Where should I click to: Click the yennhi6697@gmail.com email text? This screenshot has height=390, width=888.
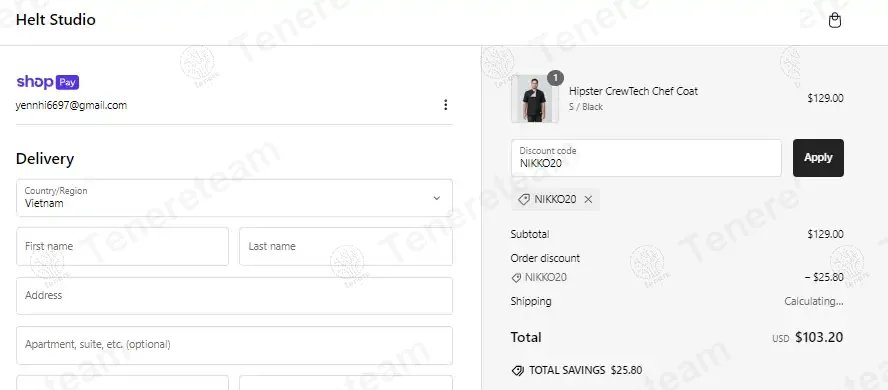pyautogui.click(x=71, y=105)
